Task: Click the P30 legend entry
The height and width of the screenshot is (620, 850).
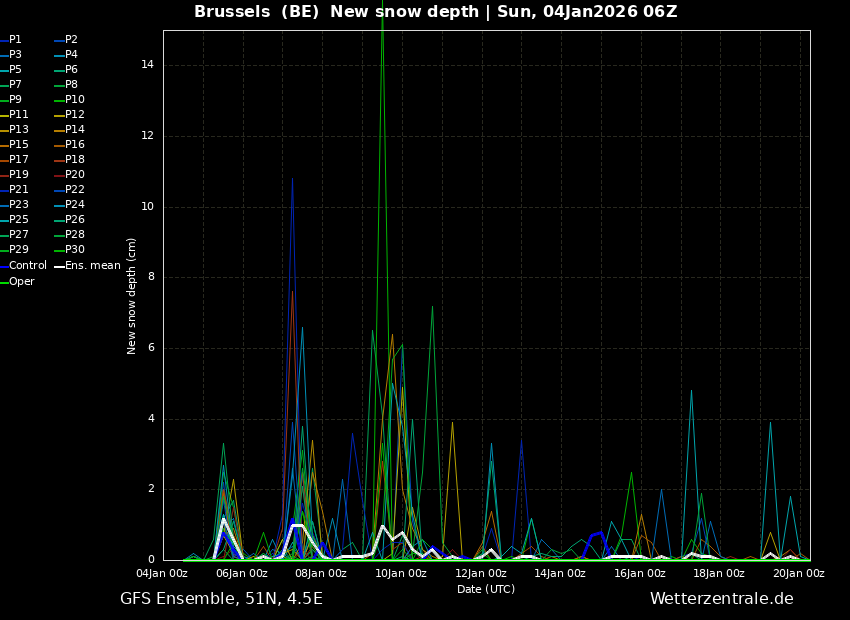Action: pos(69,250)
